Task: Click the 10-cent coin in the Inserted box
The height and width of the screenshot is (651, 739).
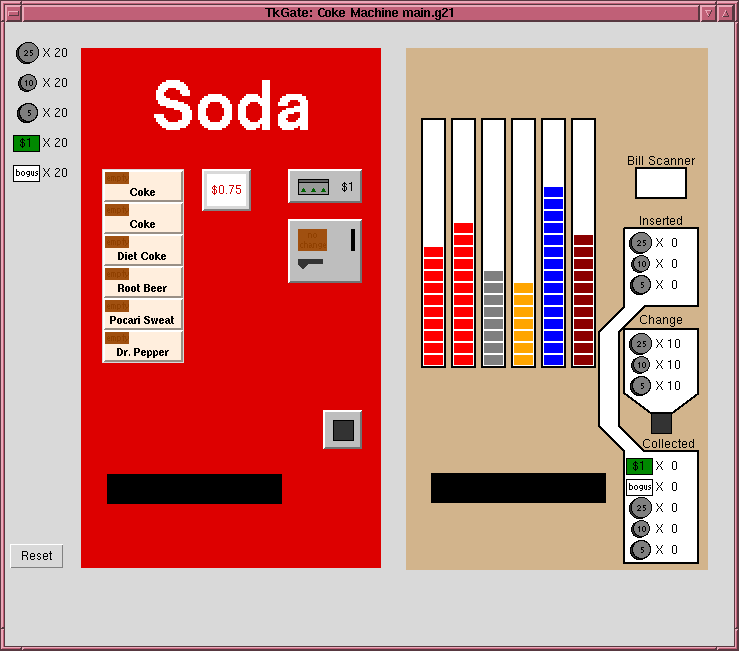Action: coord(641,264)
